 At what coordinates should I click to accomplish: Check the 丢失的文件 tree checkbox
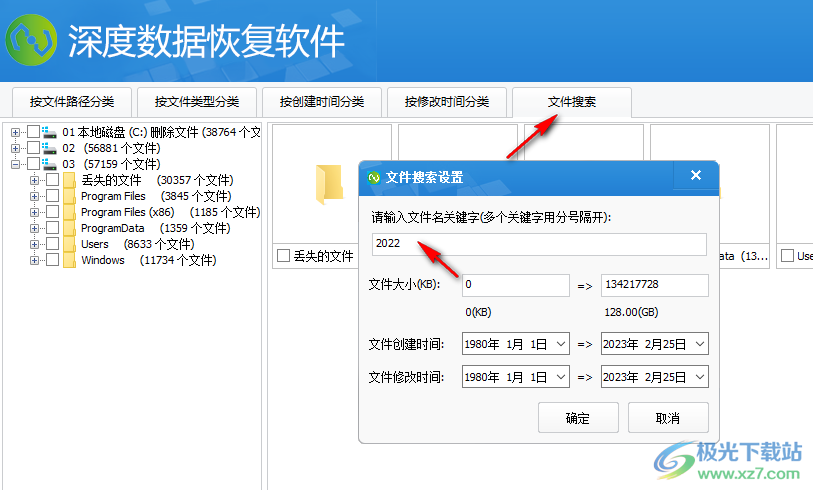52,180
